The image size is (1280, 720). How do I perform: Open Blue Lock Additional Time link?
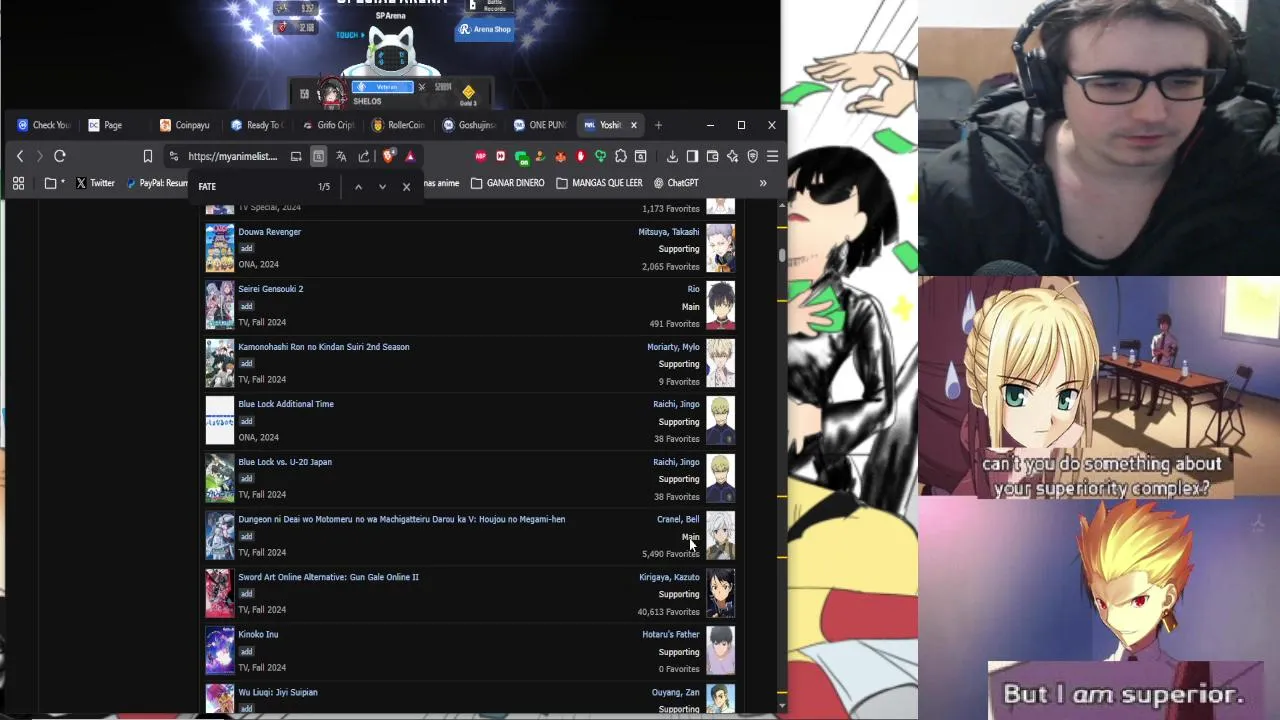[286, 404]
